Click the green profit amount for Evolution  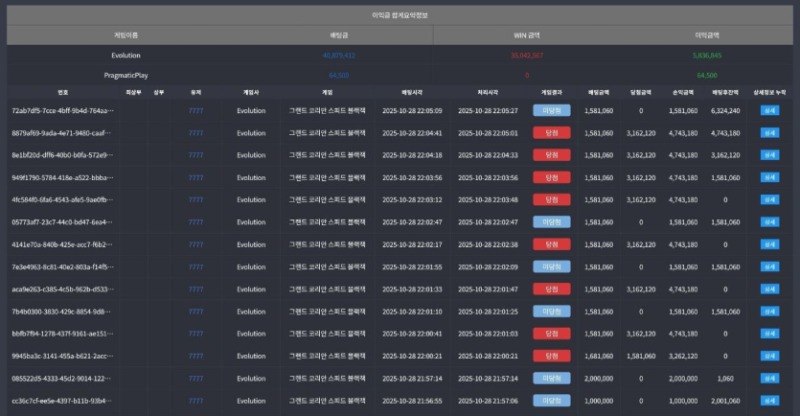pyautogui.click(x=707, y=56)
